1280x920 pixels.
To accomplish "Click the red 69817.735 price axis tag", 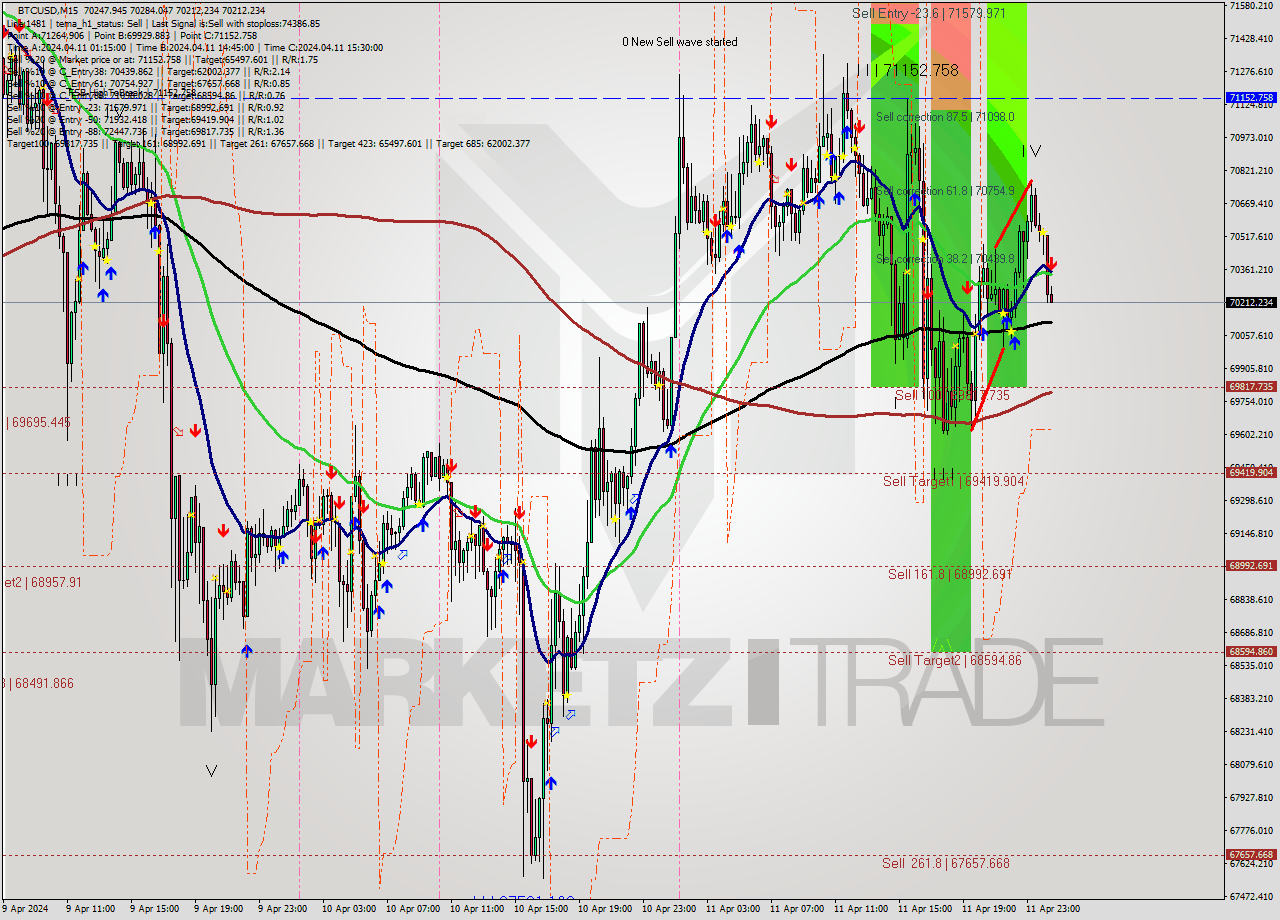I will pyautogui.click(x=1250, y=387).
